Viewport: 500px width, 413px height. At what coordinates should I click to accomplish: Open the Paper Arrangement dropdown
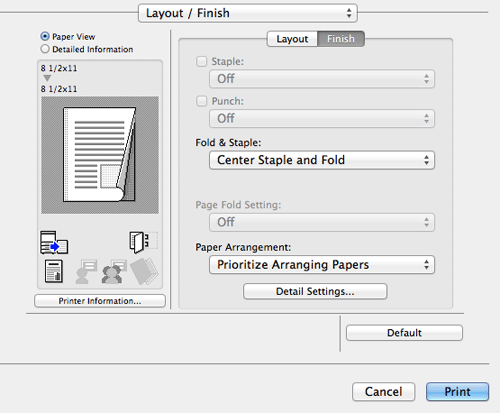322,265
